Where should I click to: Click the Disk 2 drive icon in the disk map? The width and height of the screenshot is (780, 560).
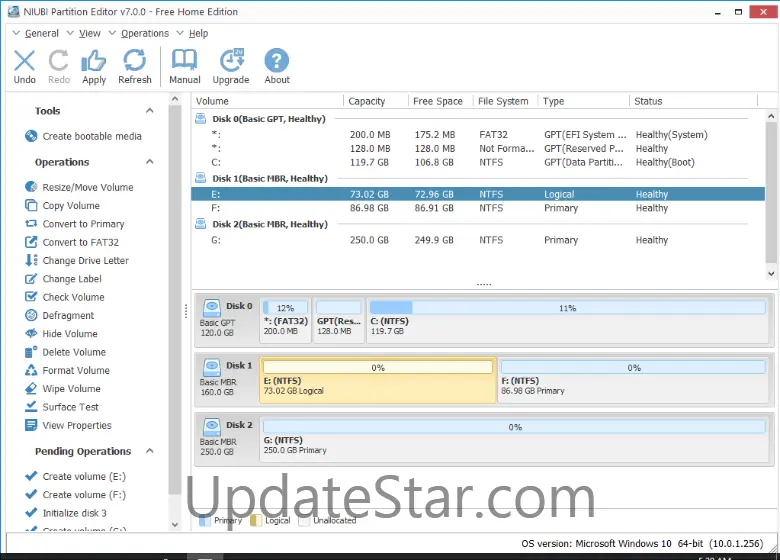point(212,426)
